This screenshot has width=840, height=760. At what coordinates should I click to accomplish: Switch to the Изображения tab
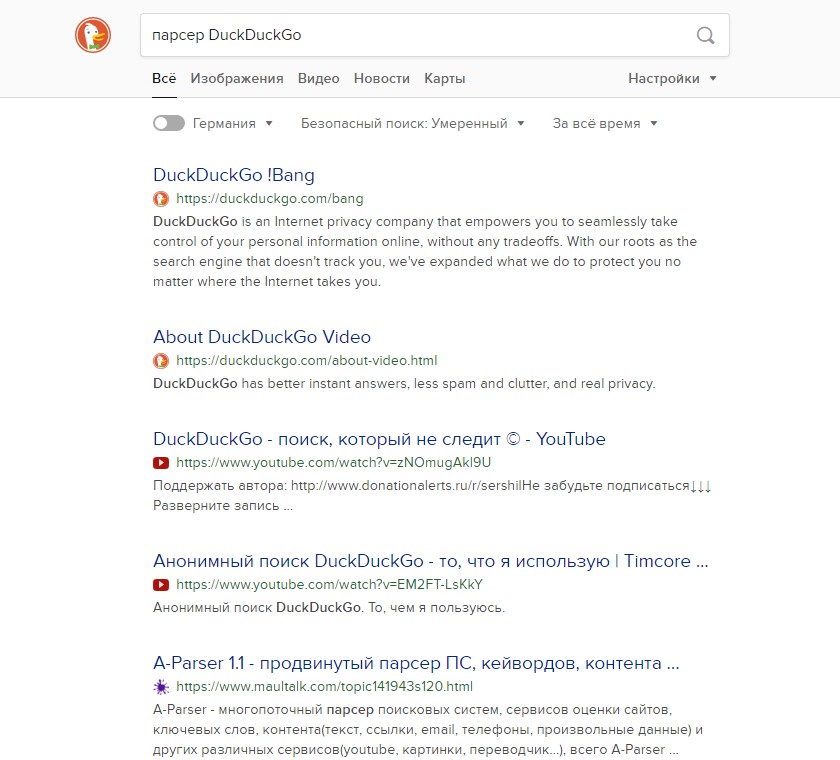(237, 79)
